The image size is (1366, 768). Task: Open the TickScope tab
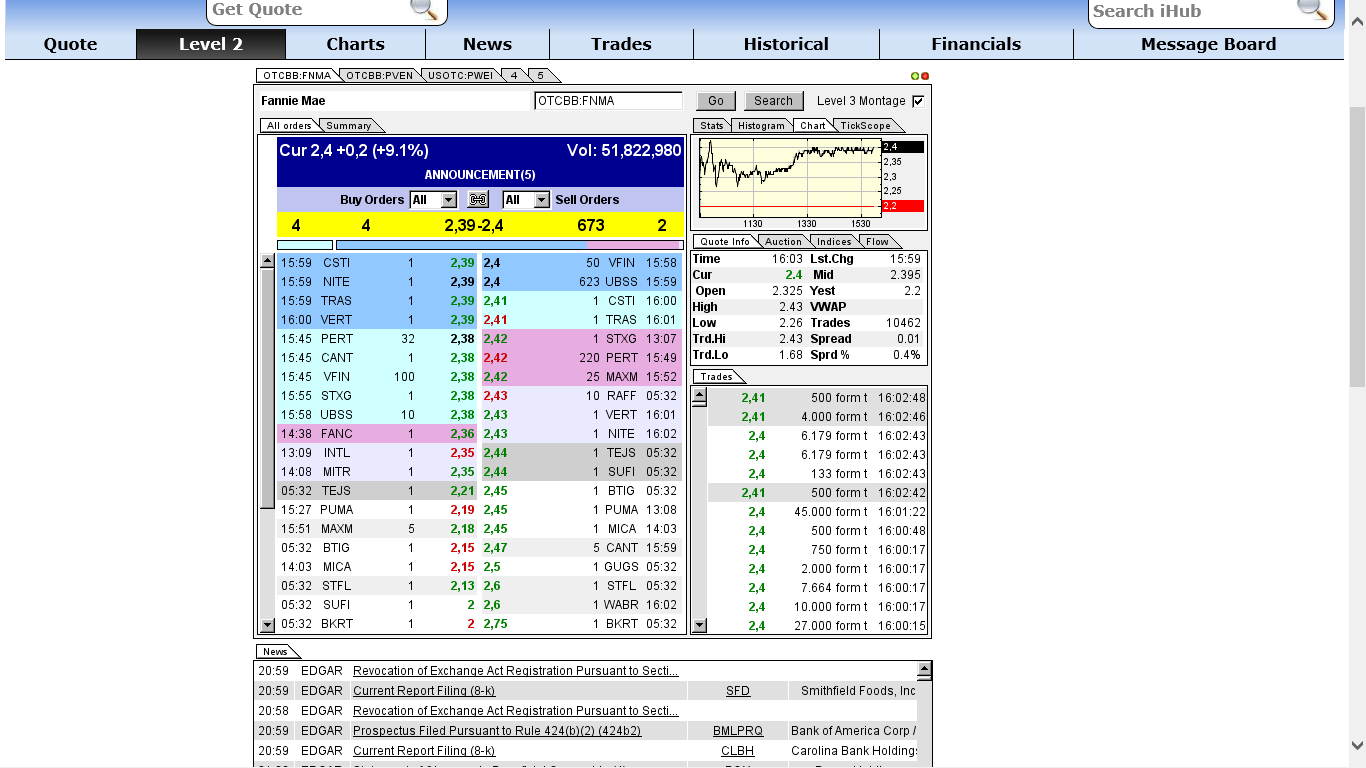click(x=865, y=126)
